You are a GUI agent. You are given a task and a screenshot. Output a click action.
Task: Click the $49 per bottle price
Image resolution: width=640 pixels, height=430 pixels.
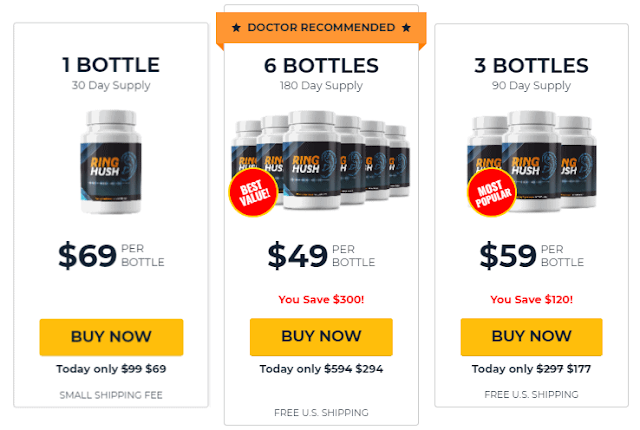[x=321, y=255]
